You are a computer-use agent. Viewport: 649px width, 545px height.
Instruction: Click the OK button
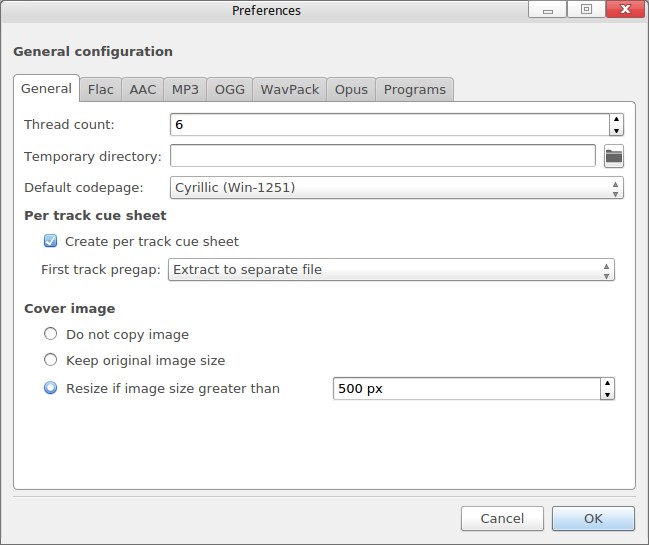tap(593, 518)
